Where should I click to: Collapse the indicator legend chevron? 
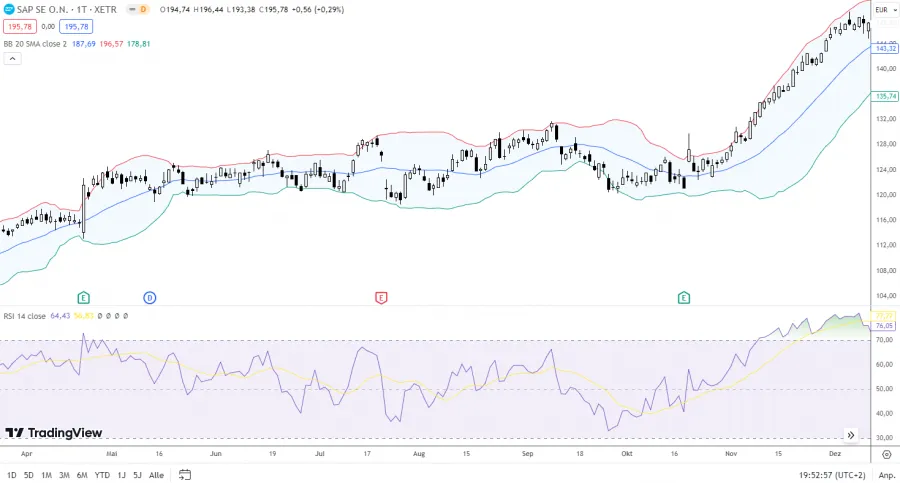pos(12,59)
